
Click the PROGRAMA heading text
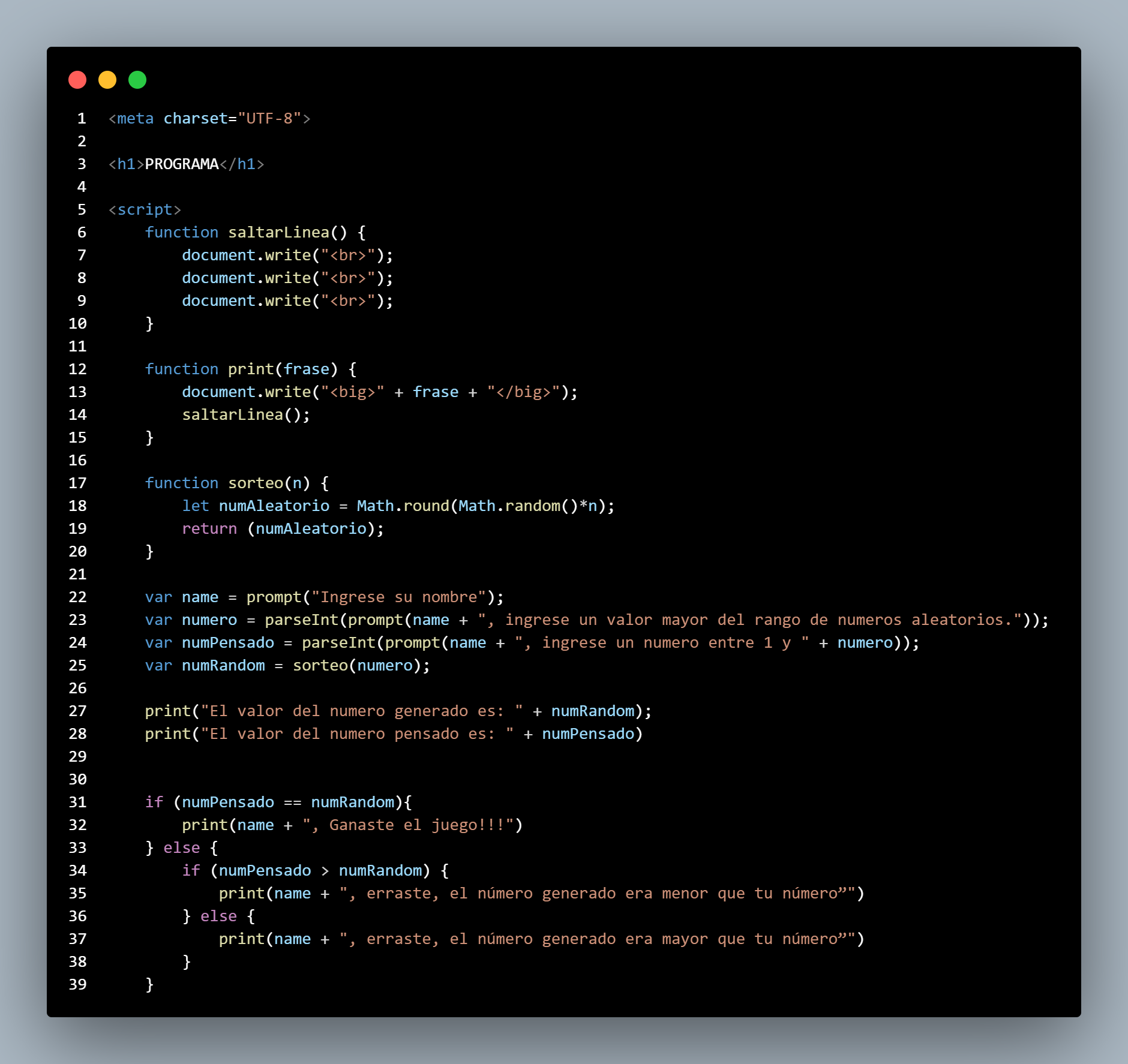(182, 164)
